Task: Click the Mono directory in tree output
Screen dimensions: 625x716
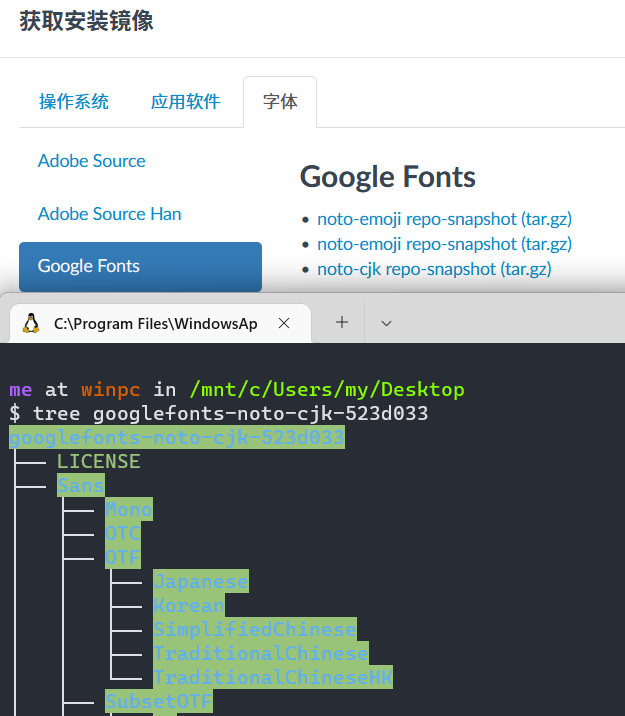Action: tap(129, 509)
